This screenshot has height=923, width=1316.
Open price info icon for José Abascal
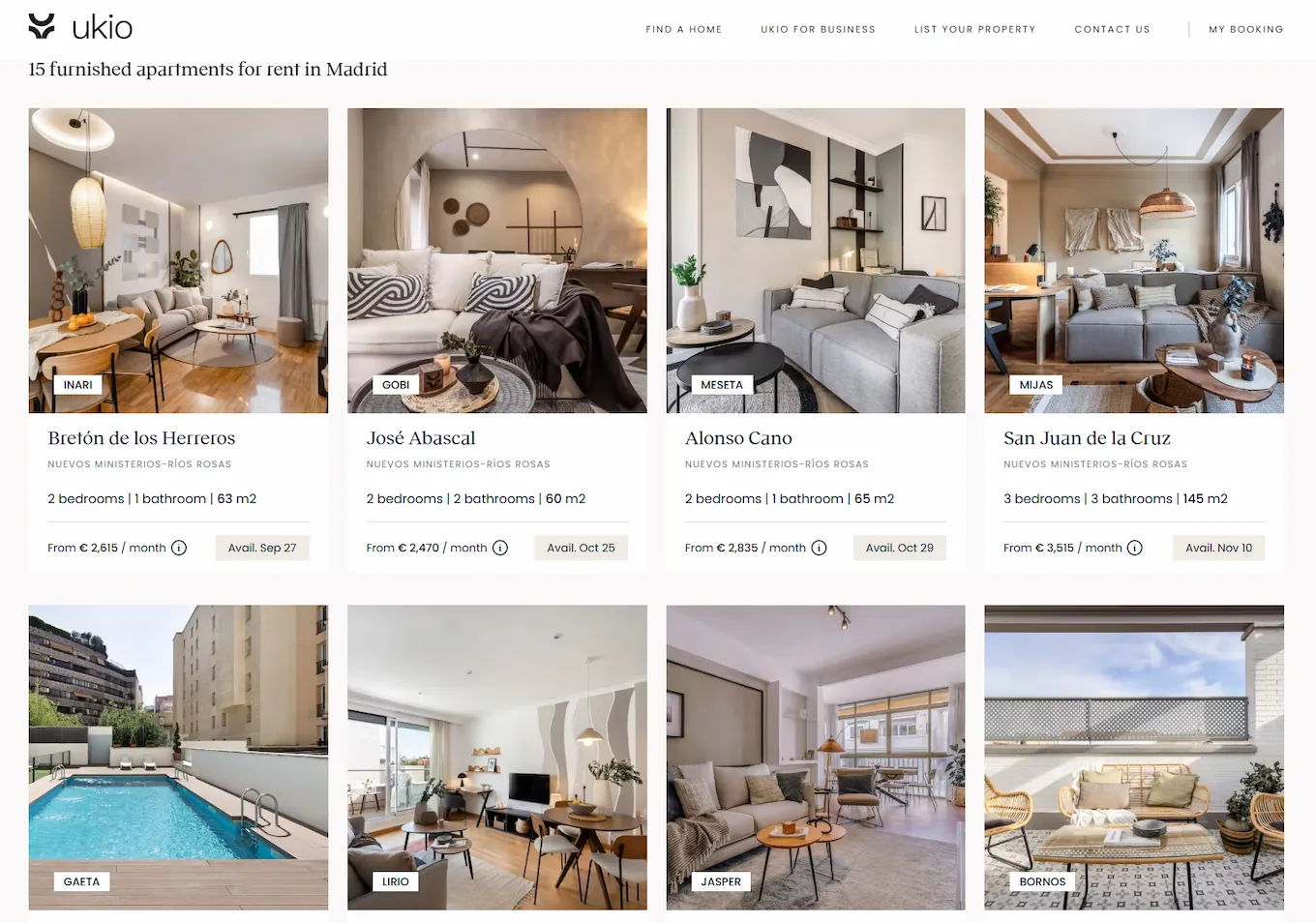pos(500,548)
